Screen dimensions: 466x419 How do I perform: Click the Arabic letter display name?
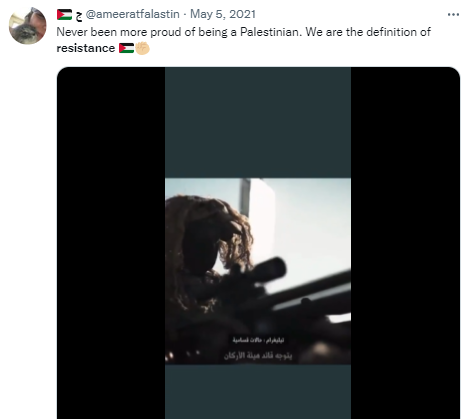[79, 15]
